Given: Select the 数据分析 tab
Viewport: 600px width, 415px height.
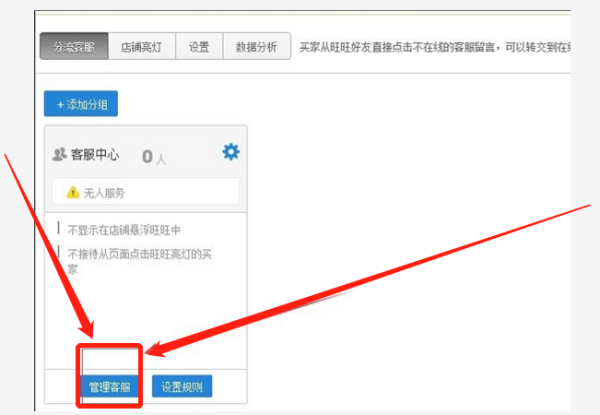Looking at the screenshot, I should pos(256,46).
